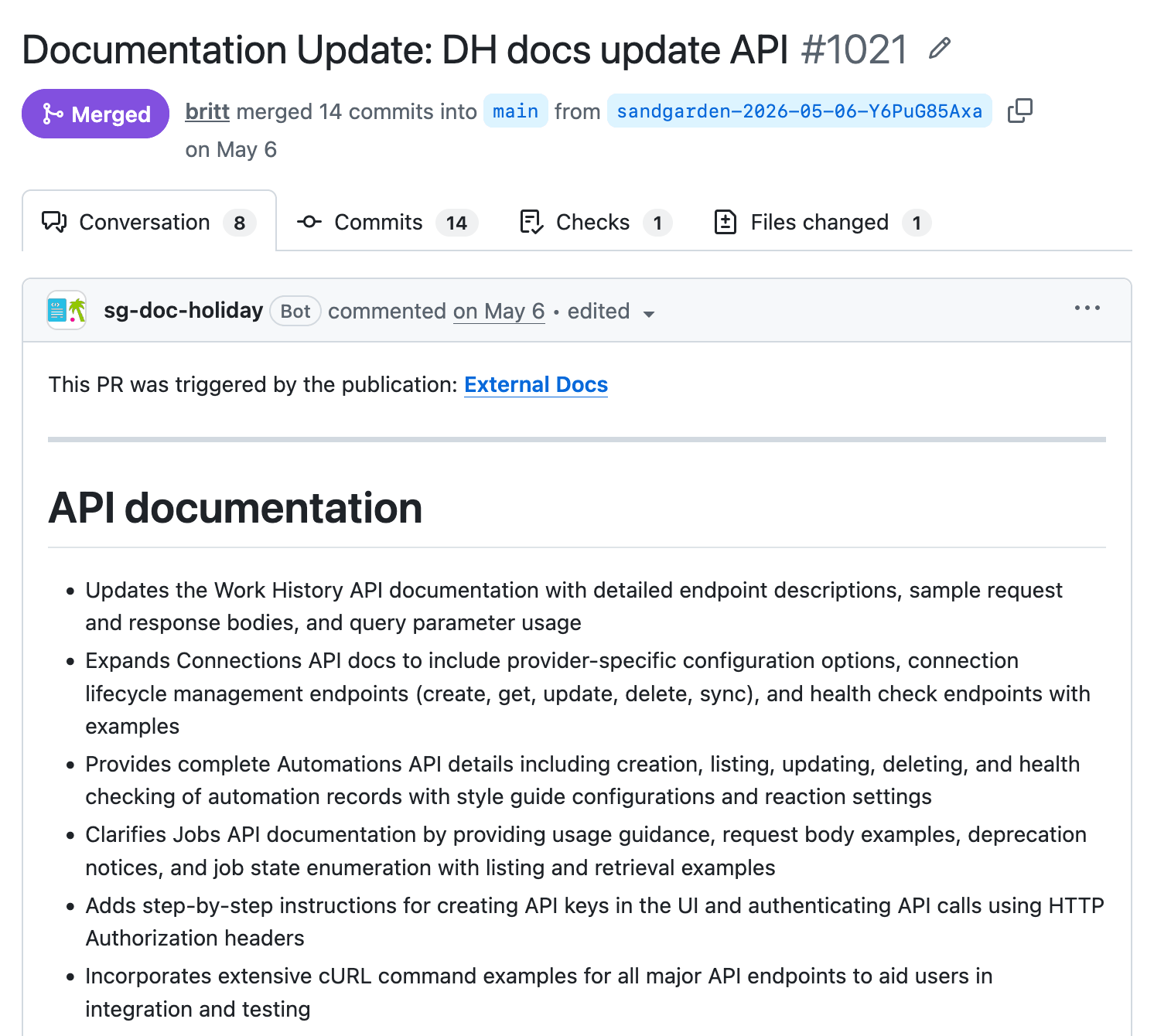Open the sg-doc-holiday author link

[x=183, y=310]
